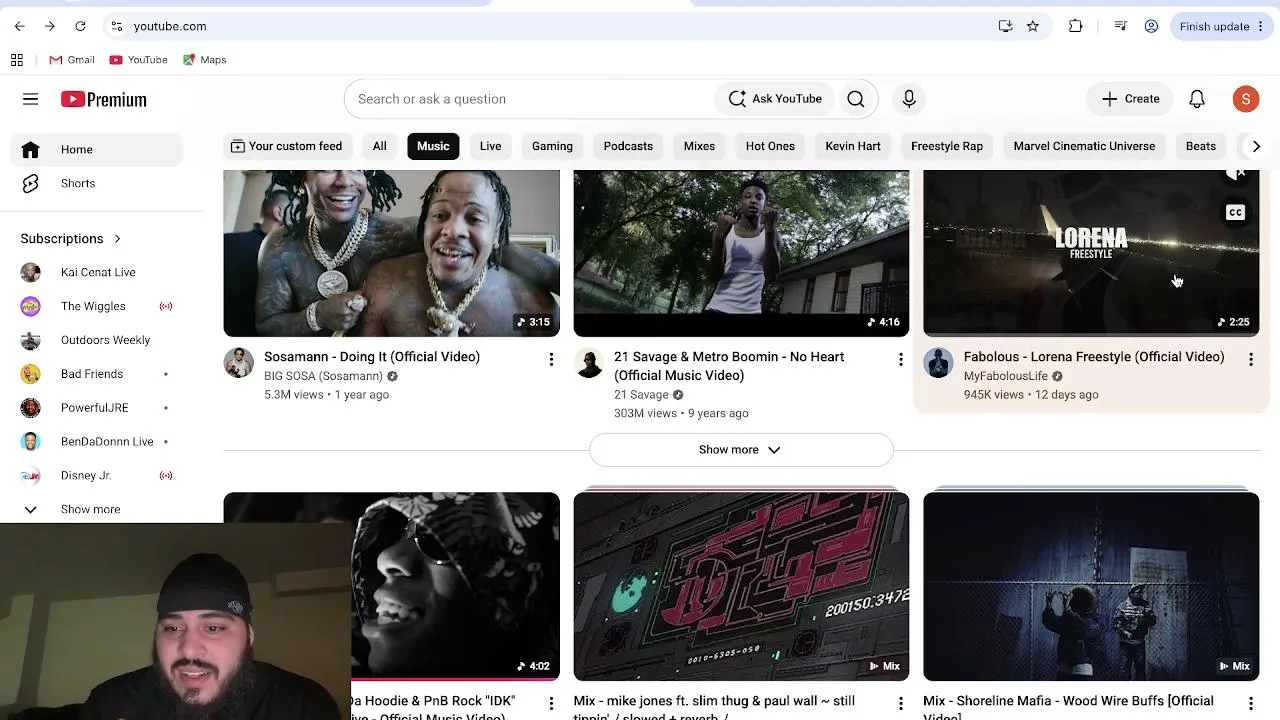
Task: Select Home in the sidebar
Action: click(x=97, y=150)
